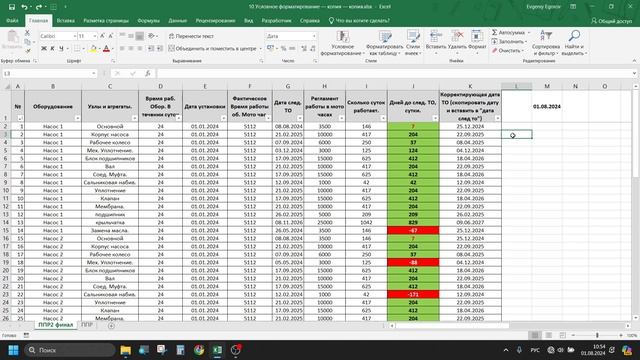
Task: Open filter dropdown for Дата установки column
Action: click(223, 118)
